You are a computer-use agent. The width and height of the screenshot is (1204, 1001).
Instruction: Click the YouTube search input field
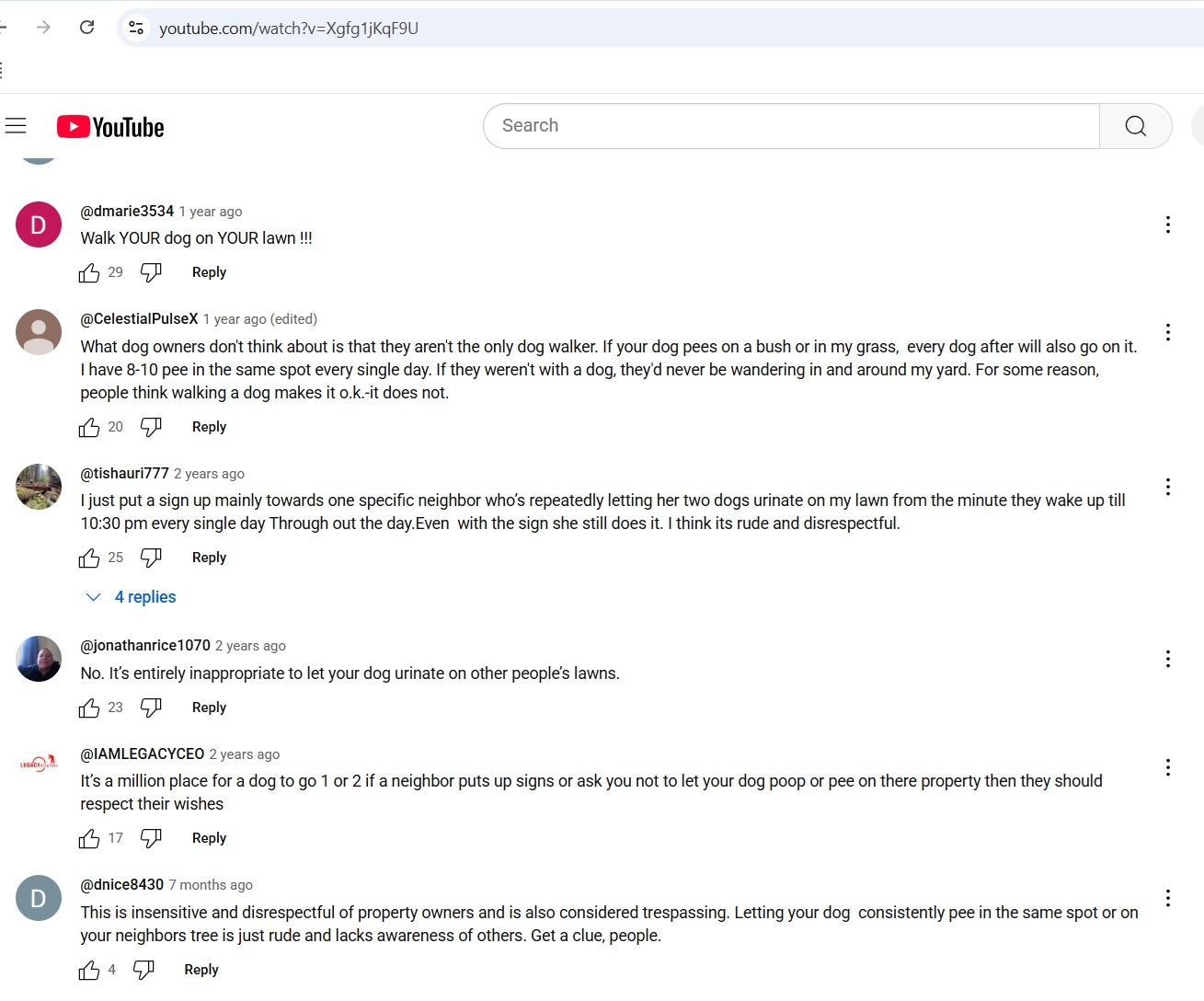tap(791, 126)
